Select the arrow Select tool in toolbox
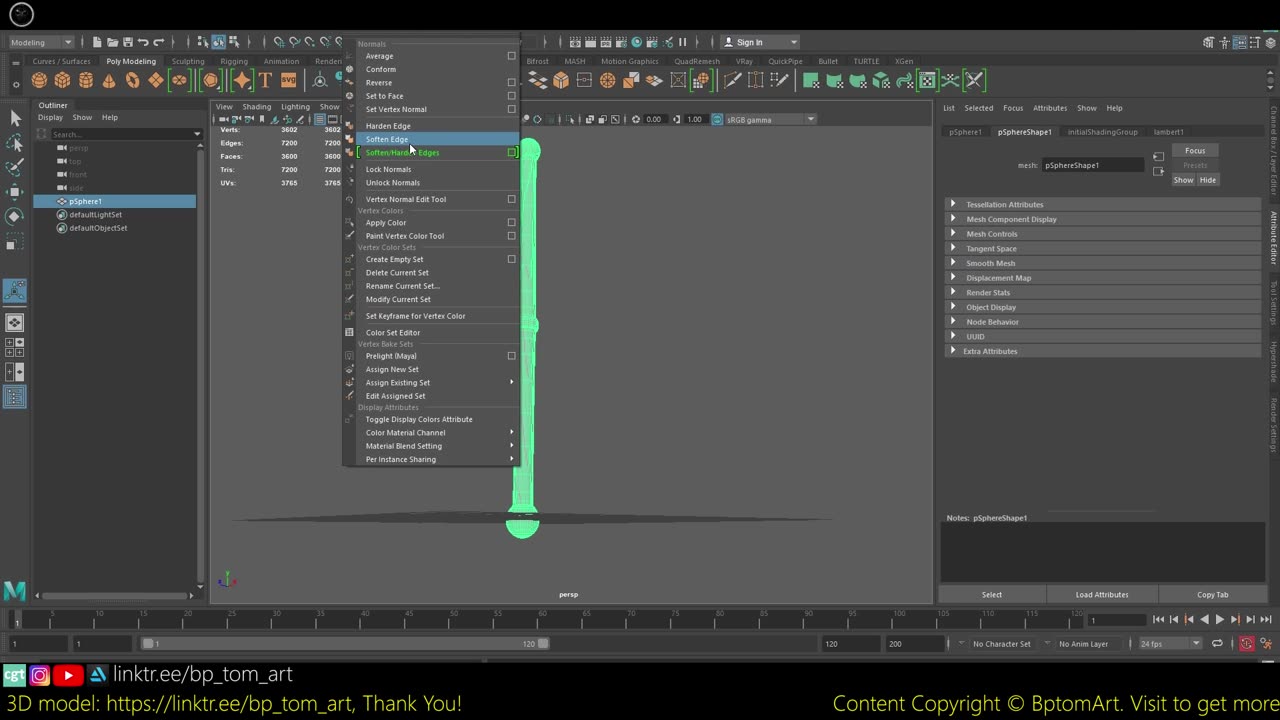The width and height of the screenshot is (1280, 720). [15, 119]
